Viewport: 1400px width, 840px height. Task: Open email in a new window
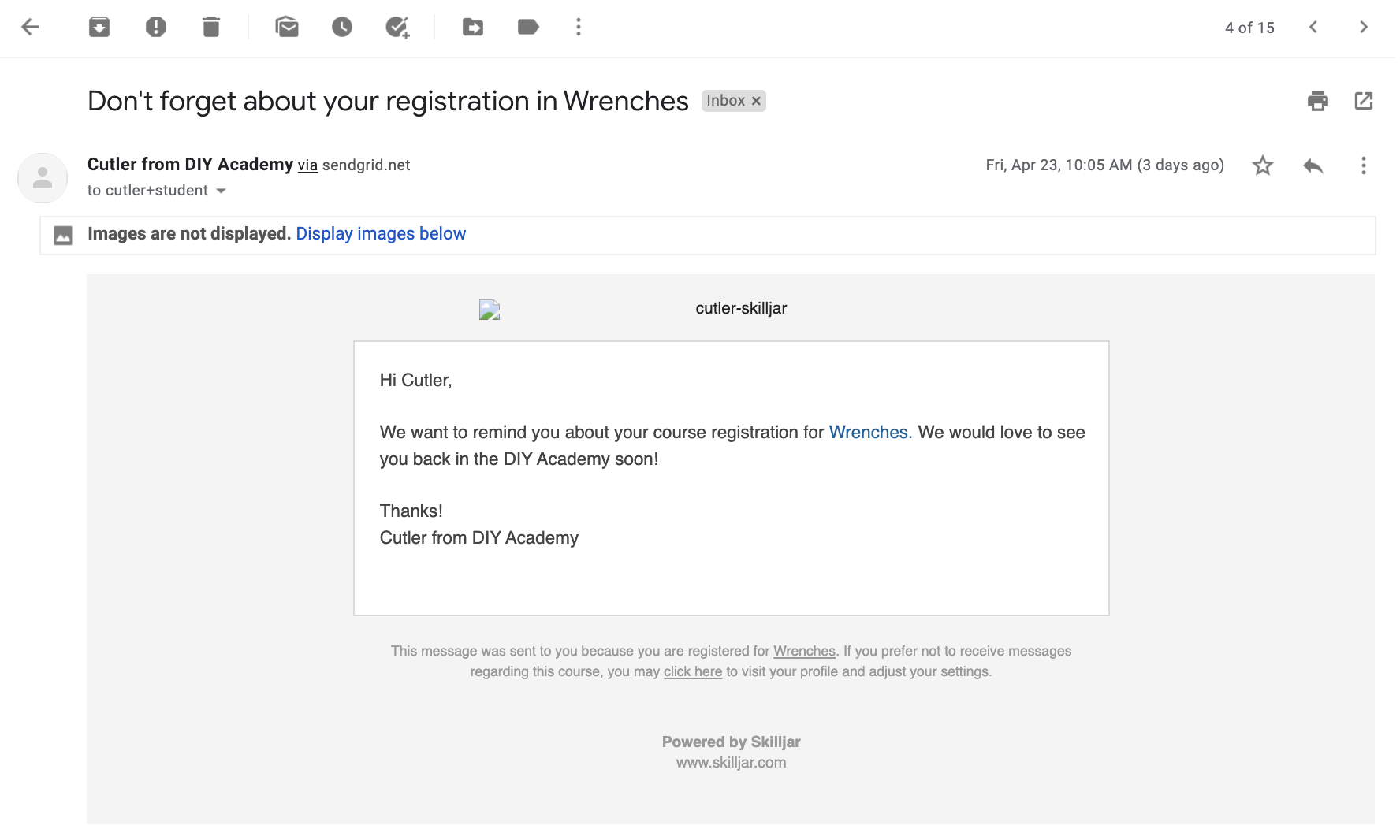pyautogui.click(x=1364, y=101)
